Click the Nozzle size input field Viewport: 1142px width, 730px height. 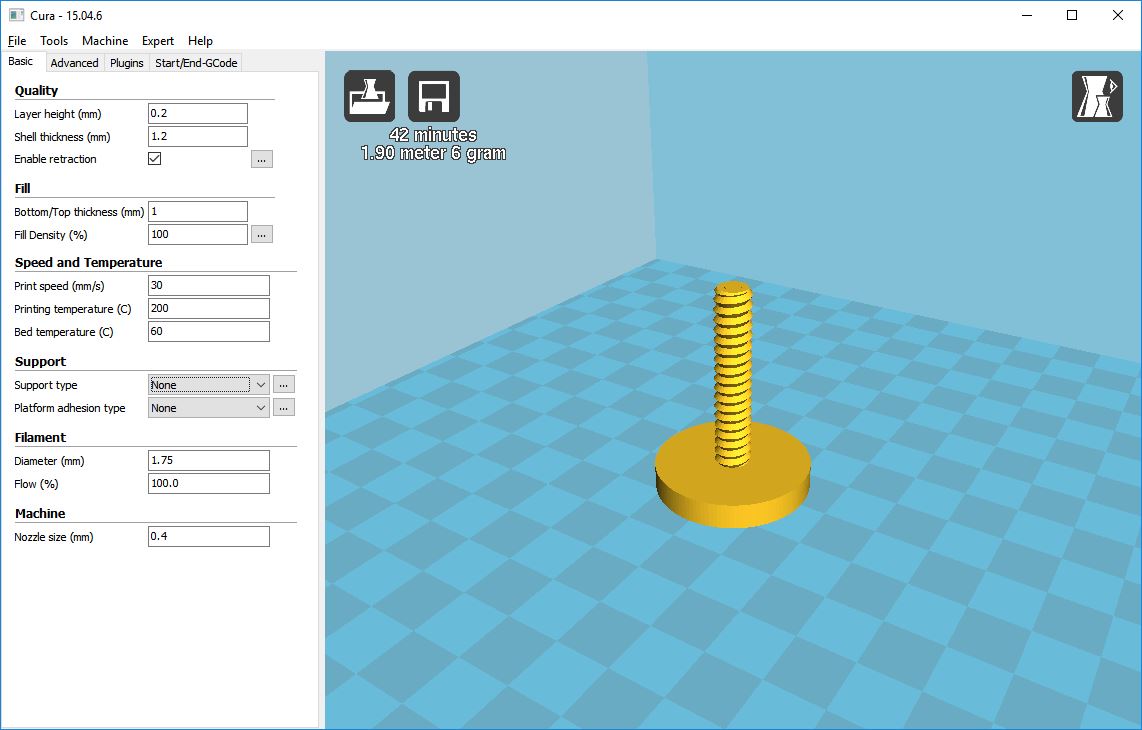(208, 536)
